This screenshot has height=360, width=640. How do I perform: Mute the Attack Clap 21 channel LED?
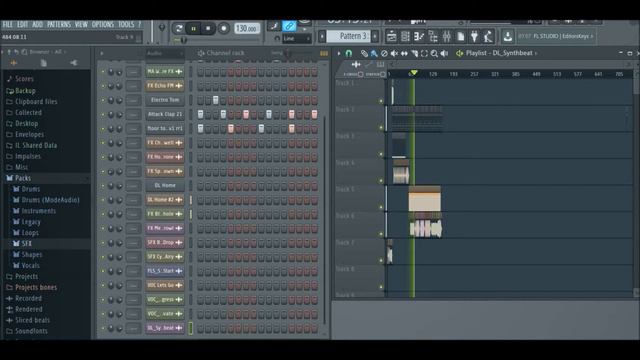103,114
